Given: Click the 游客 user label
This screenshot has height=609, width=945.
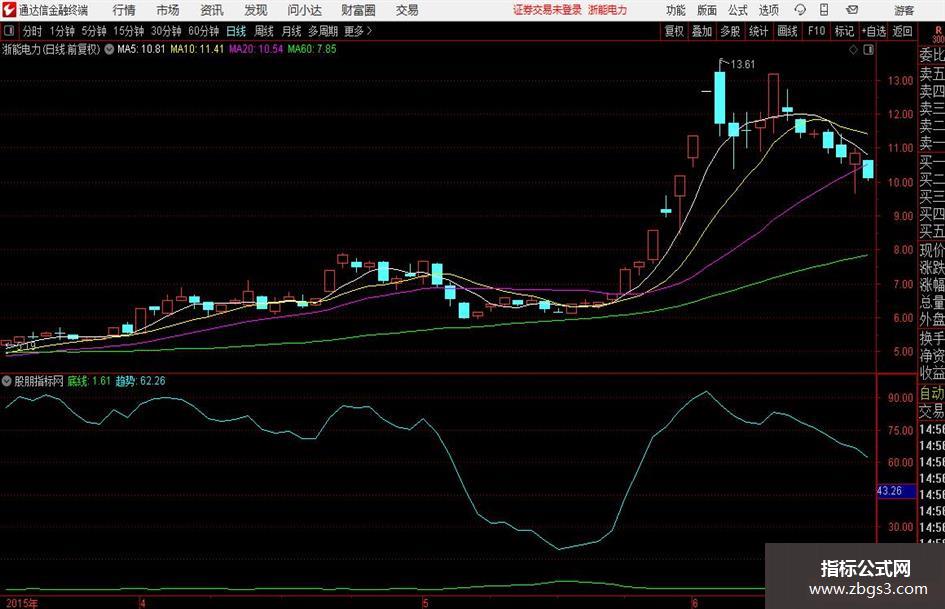Looking at the screenshot, I should pos(903,10).
